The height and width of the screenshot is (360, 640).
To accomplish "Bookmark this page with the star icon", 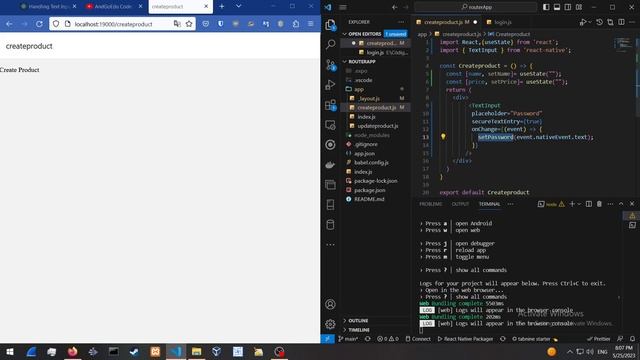I will [189, 24].
